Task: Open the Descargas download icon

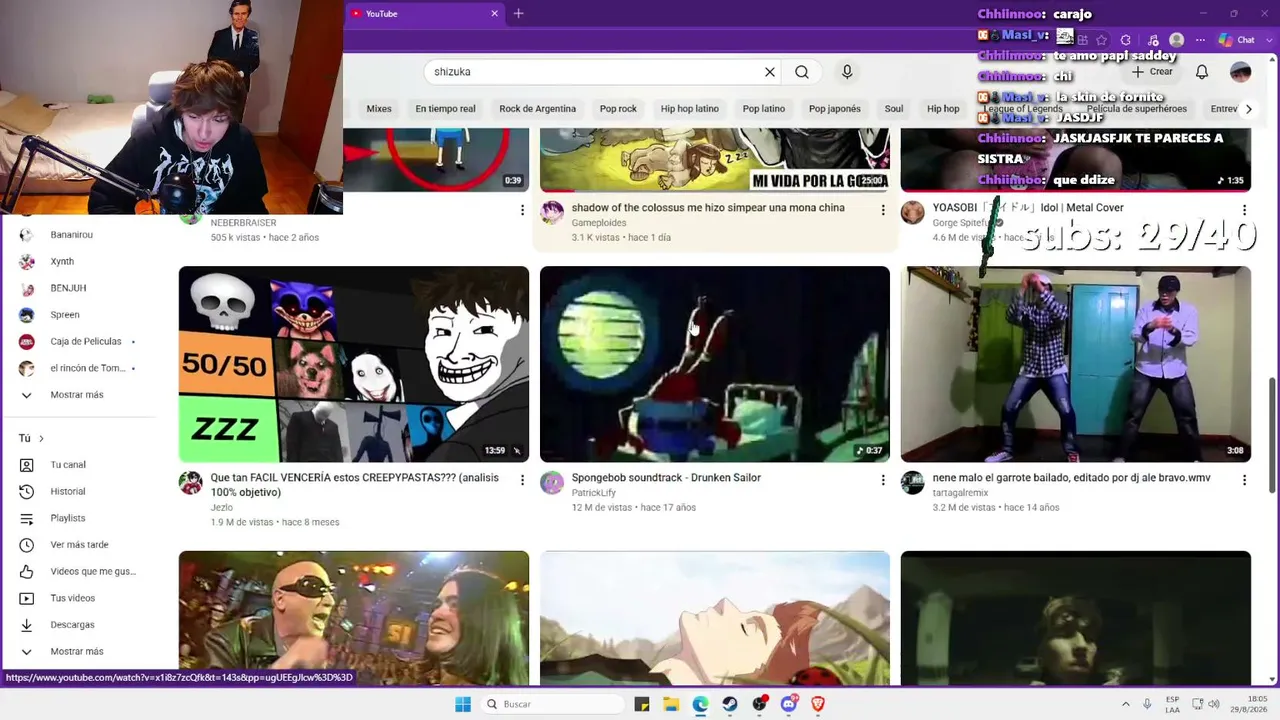Action: pos(27,625)
